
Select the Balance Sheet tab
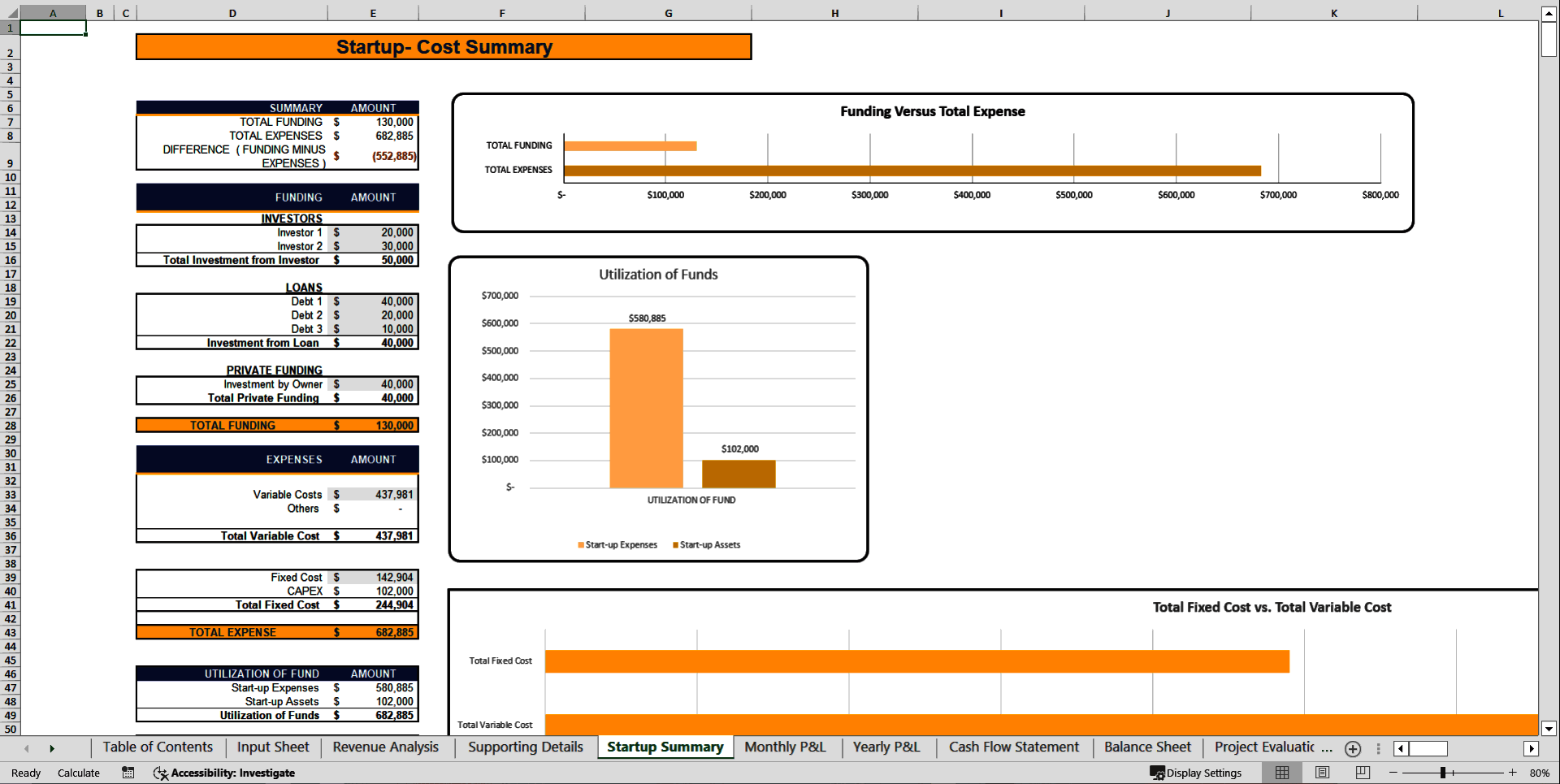1146,747
